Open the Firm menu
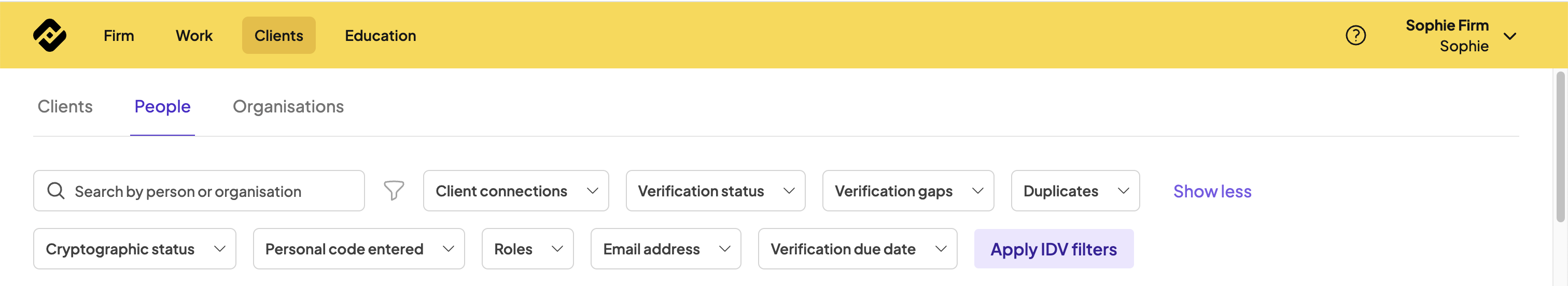Image resolution: width=1568 pixels, height=286 pixels. tap(119, 35)
